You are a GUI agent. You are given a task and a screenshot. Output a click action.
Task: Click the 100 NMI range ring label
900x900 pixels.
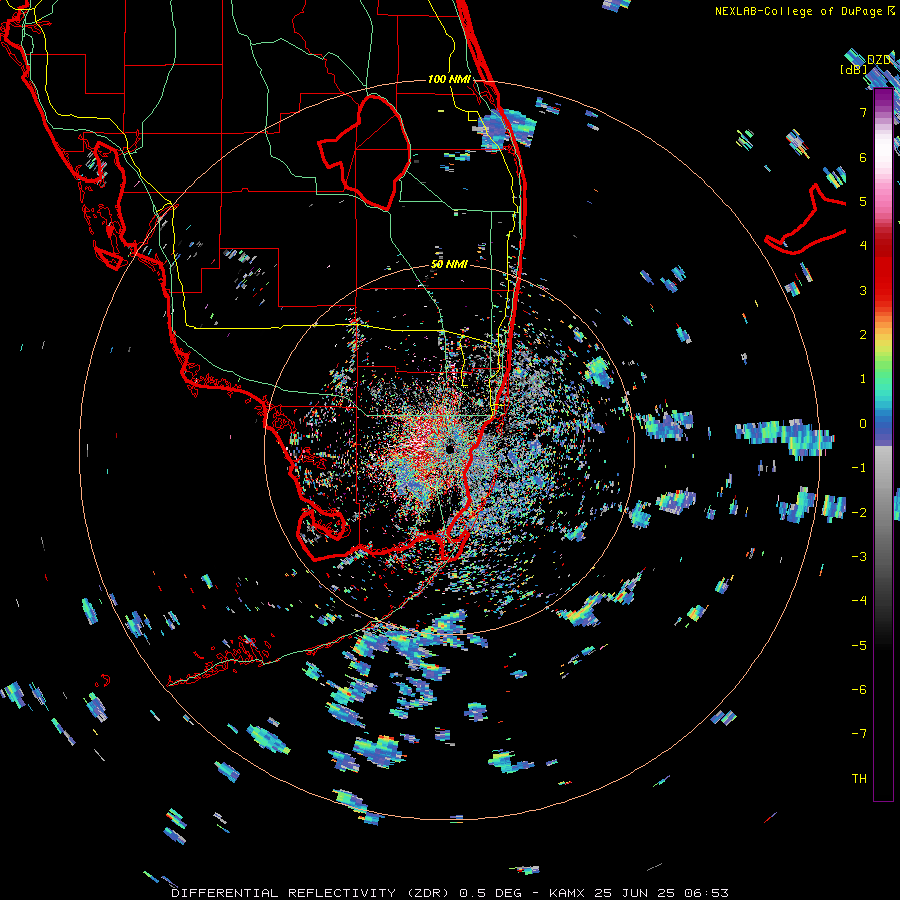click(x=449, y=79)
